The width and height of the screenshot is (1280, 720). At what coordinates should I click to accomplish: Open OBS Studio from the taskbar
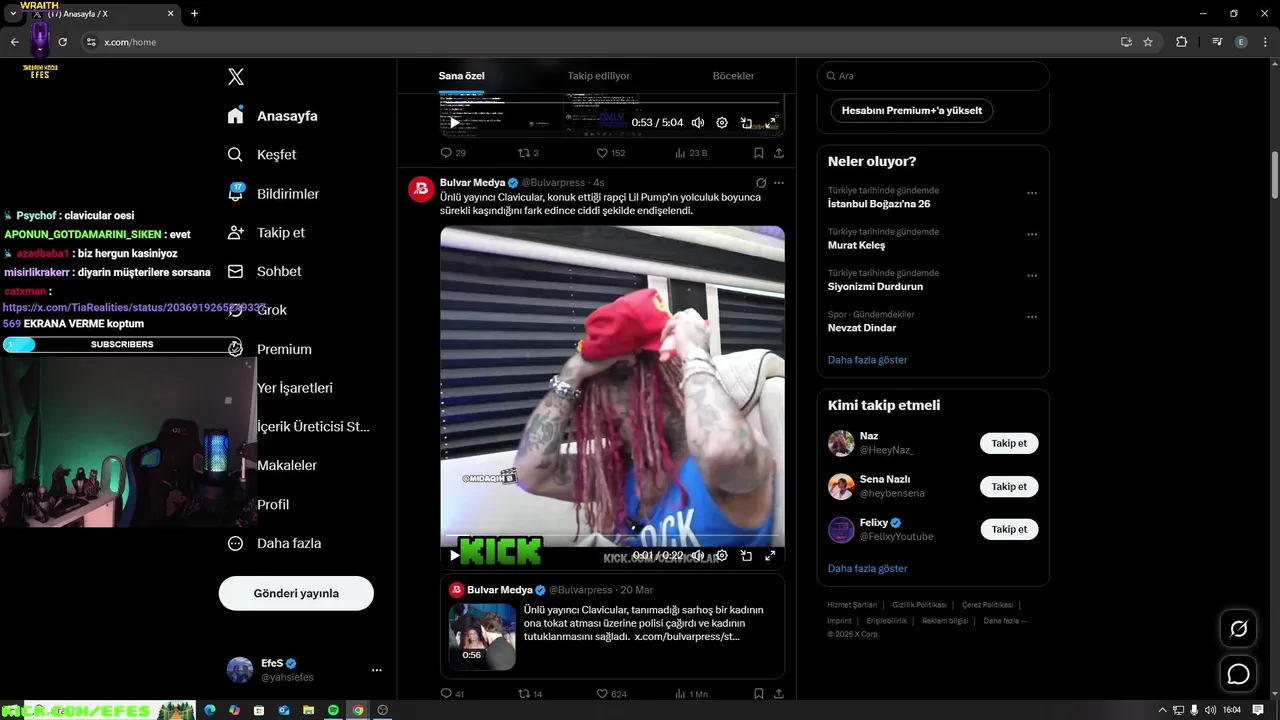(x=382, y=710)
